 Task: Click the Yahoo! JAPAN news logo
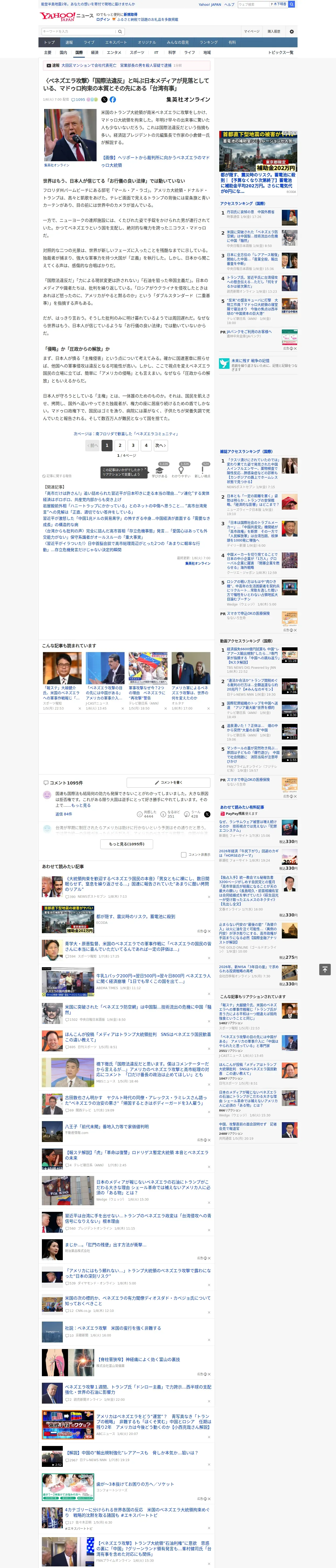click(66, 16)
